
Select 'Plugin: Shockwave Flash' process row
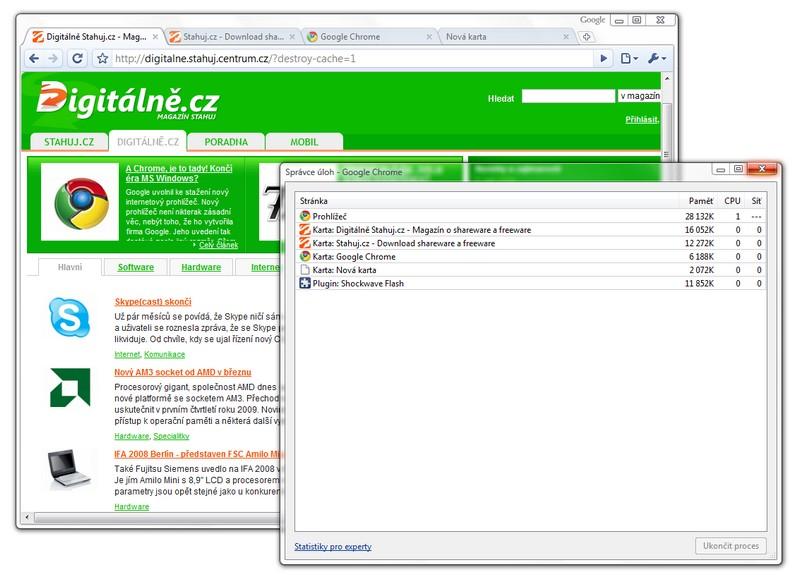point(531,283)
